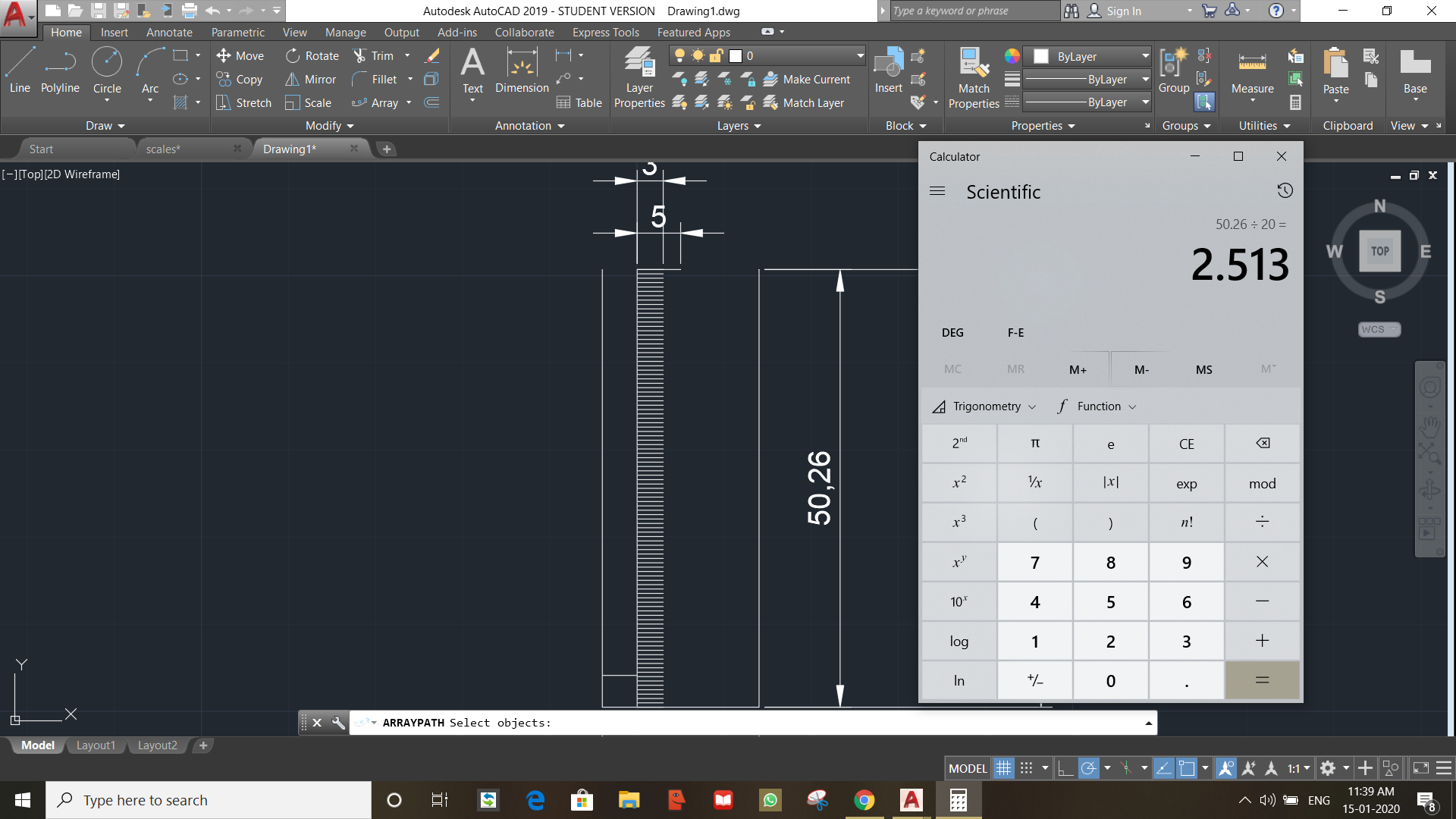Screen dimensions: 1456x819
Task: Click the equals button in calculator
Action: click(x=1263, y=680)
